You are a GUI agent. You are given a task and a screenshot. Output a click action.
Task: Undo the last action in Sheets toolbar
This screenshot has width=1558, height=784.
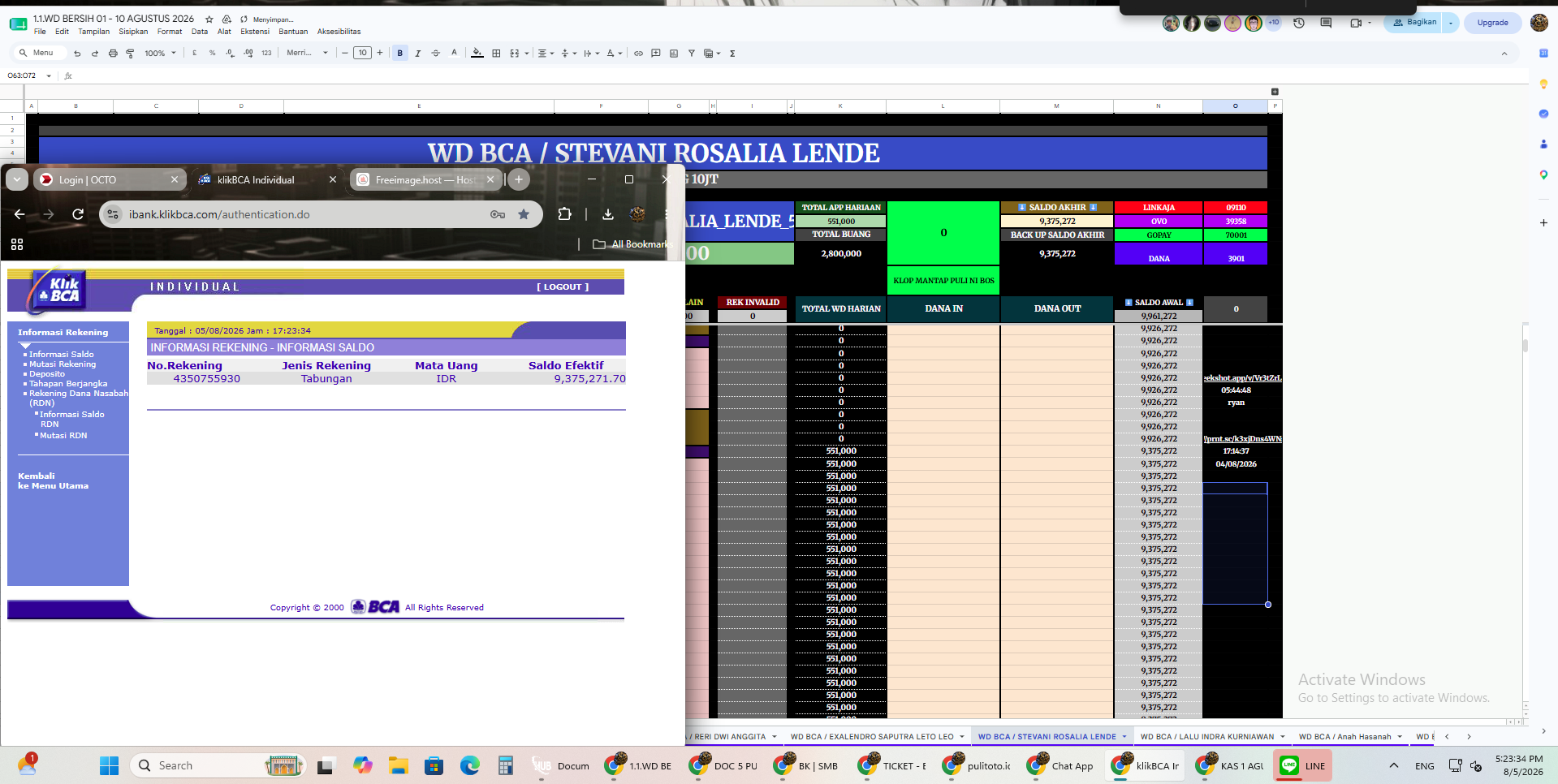(x=77, y=54)
